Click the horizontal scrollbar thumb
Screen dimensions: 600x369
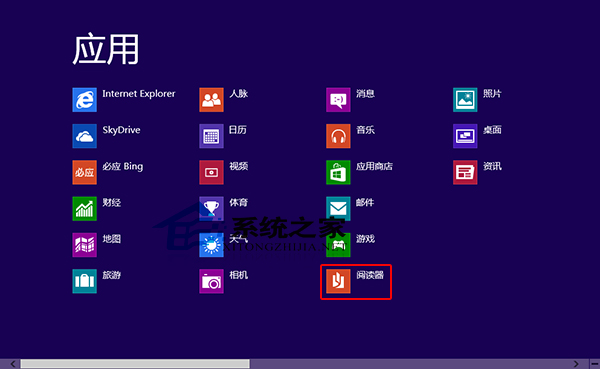tap(135, 364)
